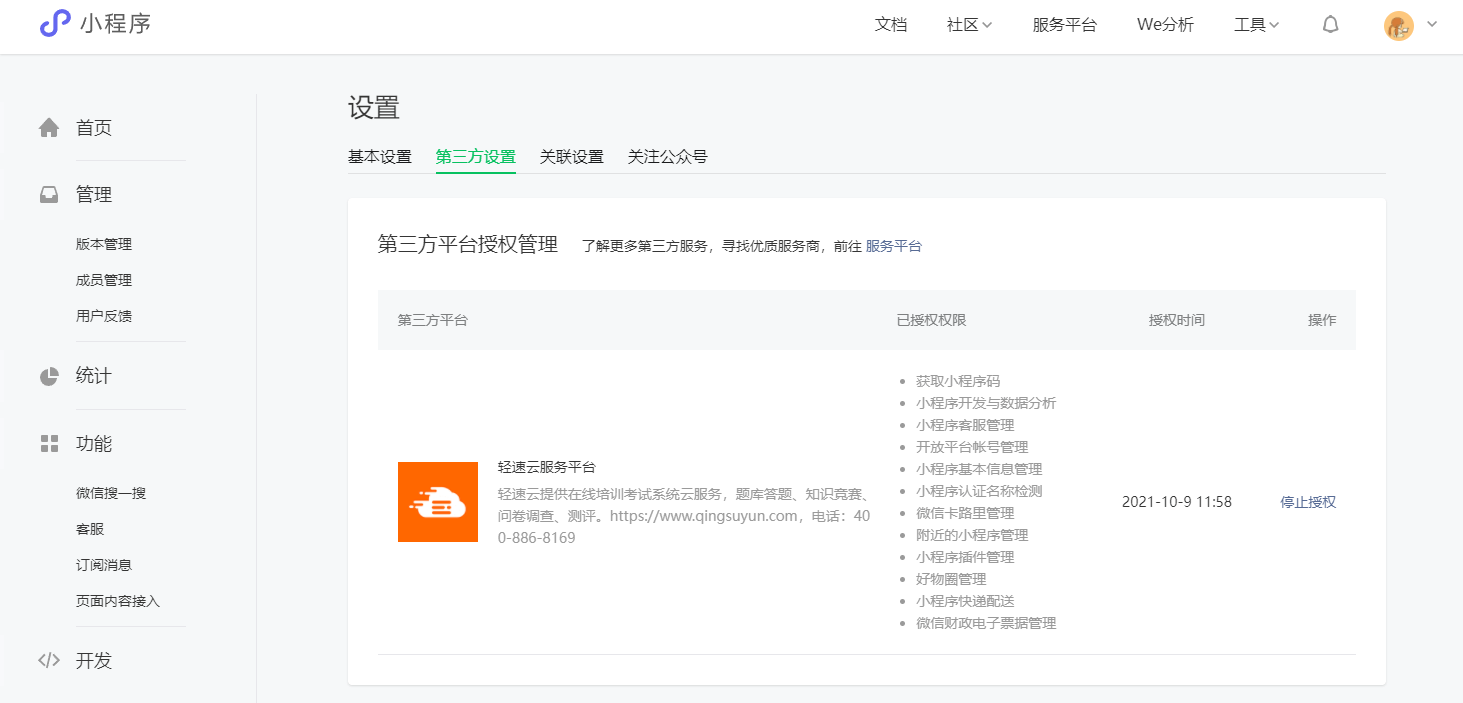Expand the 工具 dropdown menu

tap(1256, 25)
